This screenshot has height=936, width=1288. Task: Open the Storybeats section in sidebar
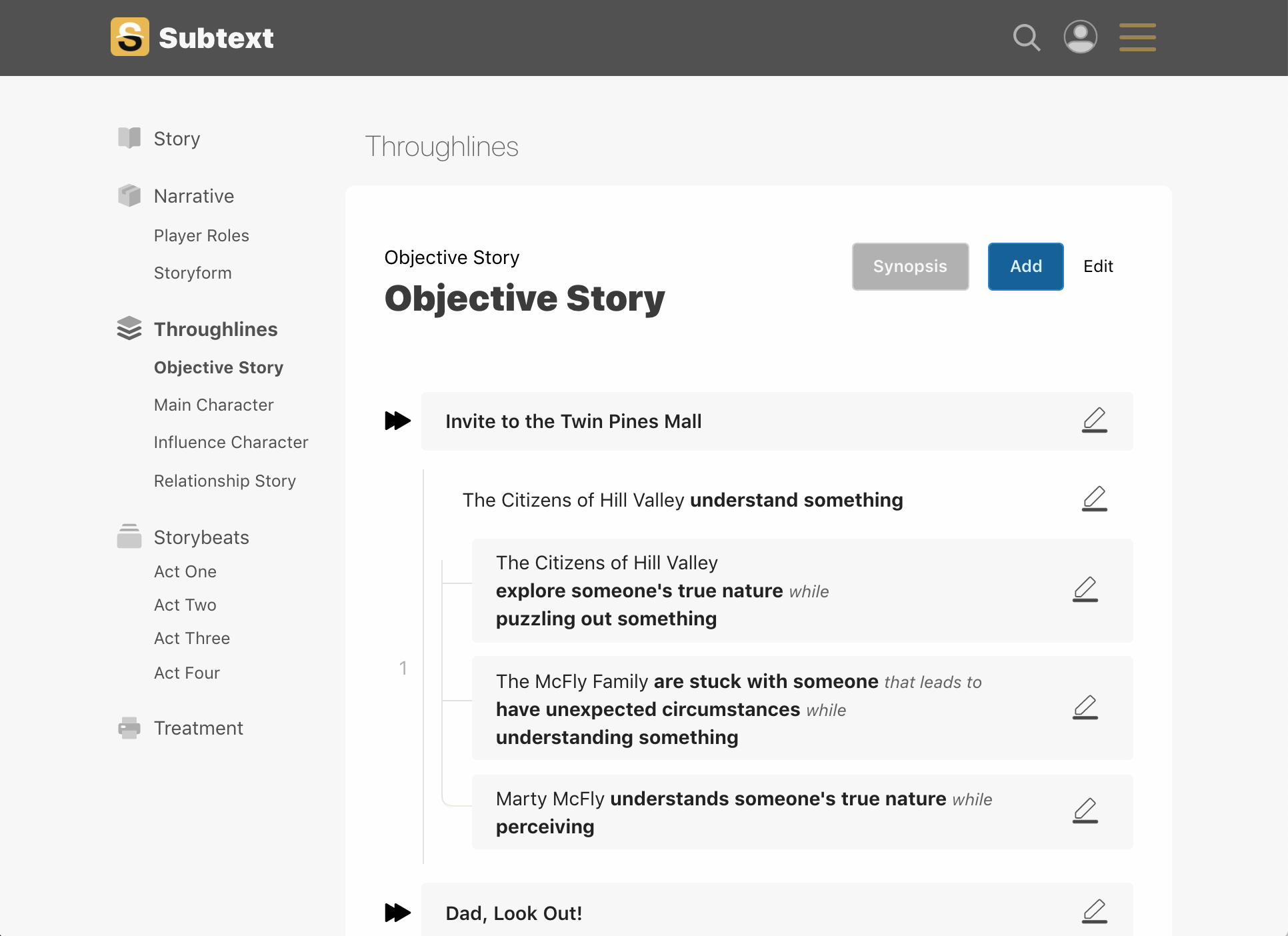click(x=201, y=537)
